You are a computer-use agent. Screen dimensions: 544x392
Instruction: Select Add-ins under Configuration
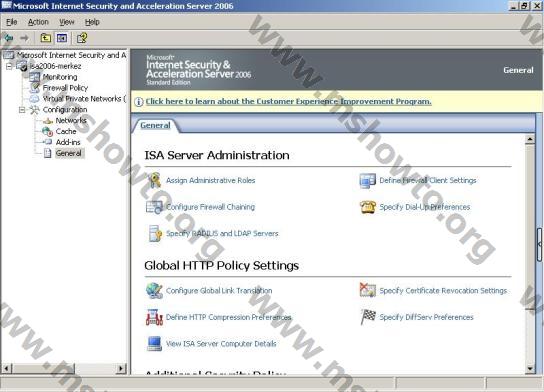point(68,142)
